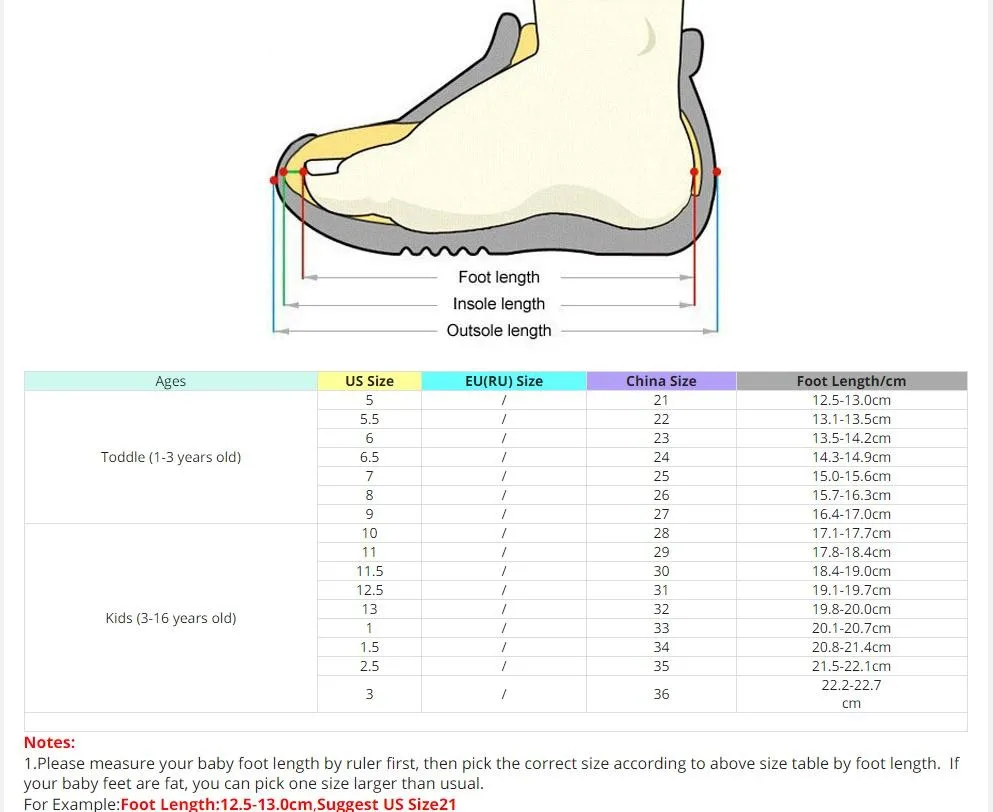The height and width of the screenshot is (812, 993).
Task: Click foot length '18.4-19.0cm' cell
Action: click(851, 571)
